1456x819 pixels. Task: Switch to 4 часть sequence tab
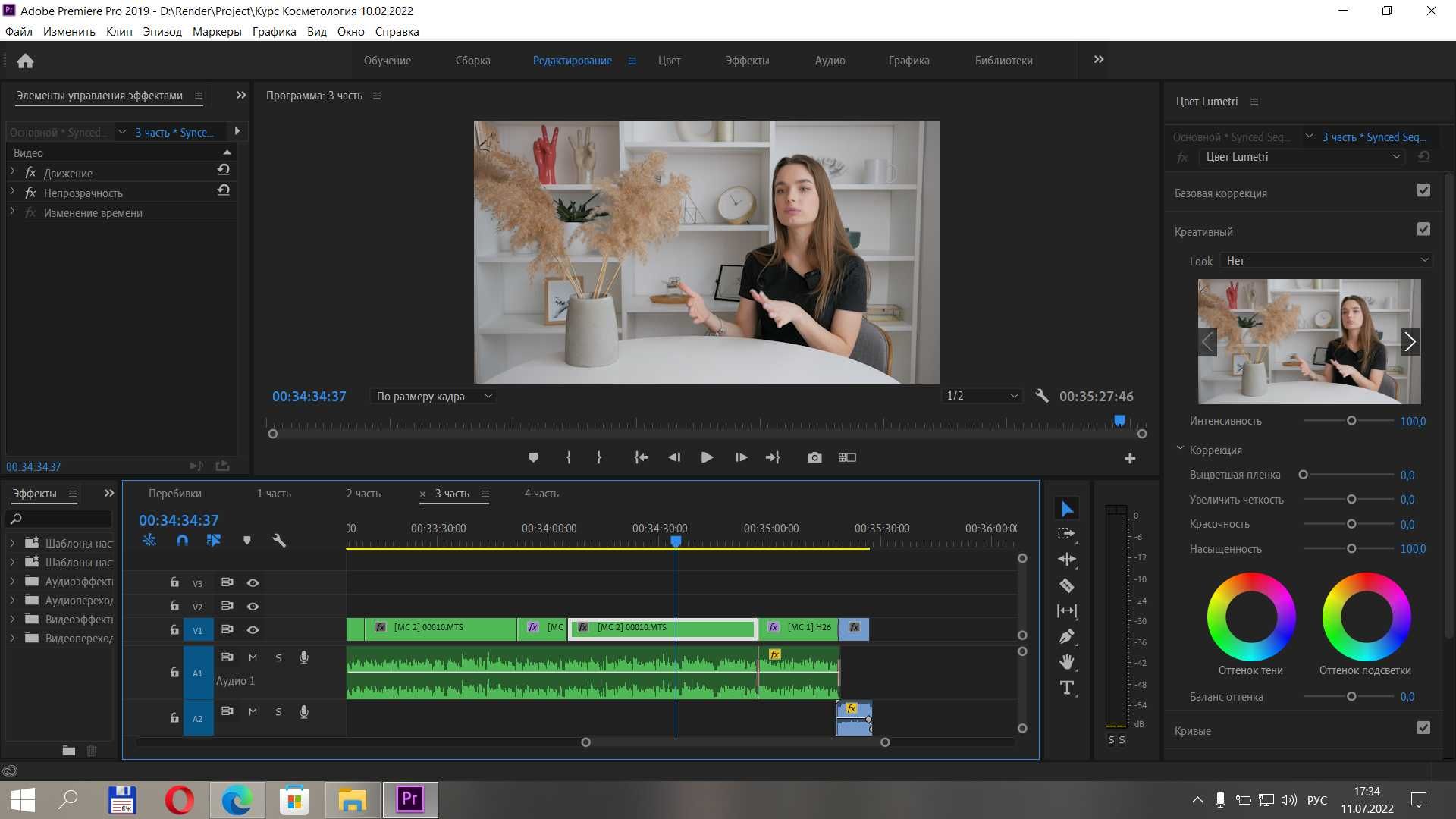pyautogui.click(x=541, y=494)
